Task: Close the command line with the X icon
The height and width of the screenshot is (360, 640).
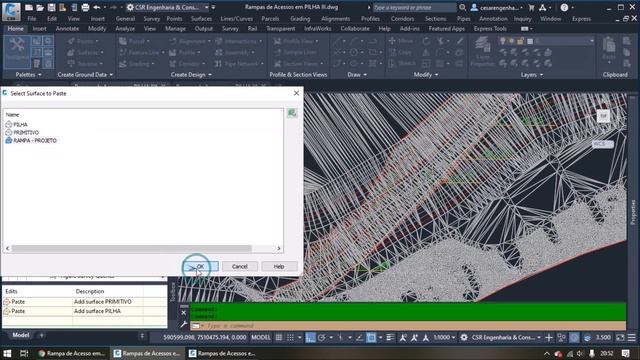Action: click(x=184, y=313)
